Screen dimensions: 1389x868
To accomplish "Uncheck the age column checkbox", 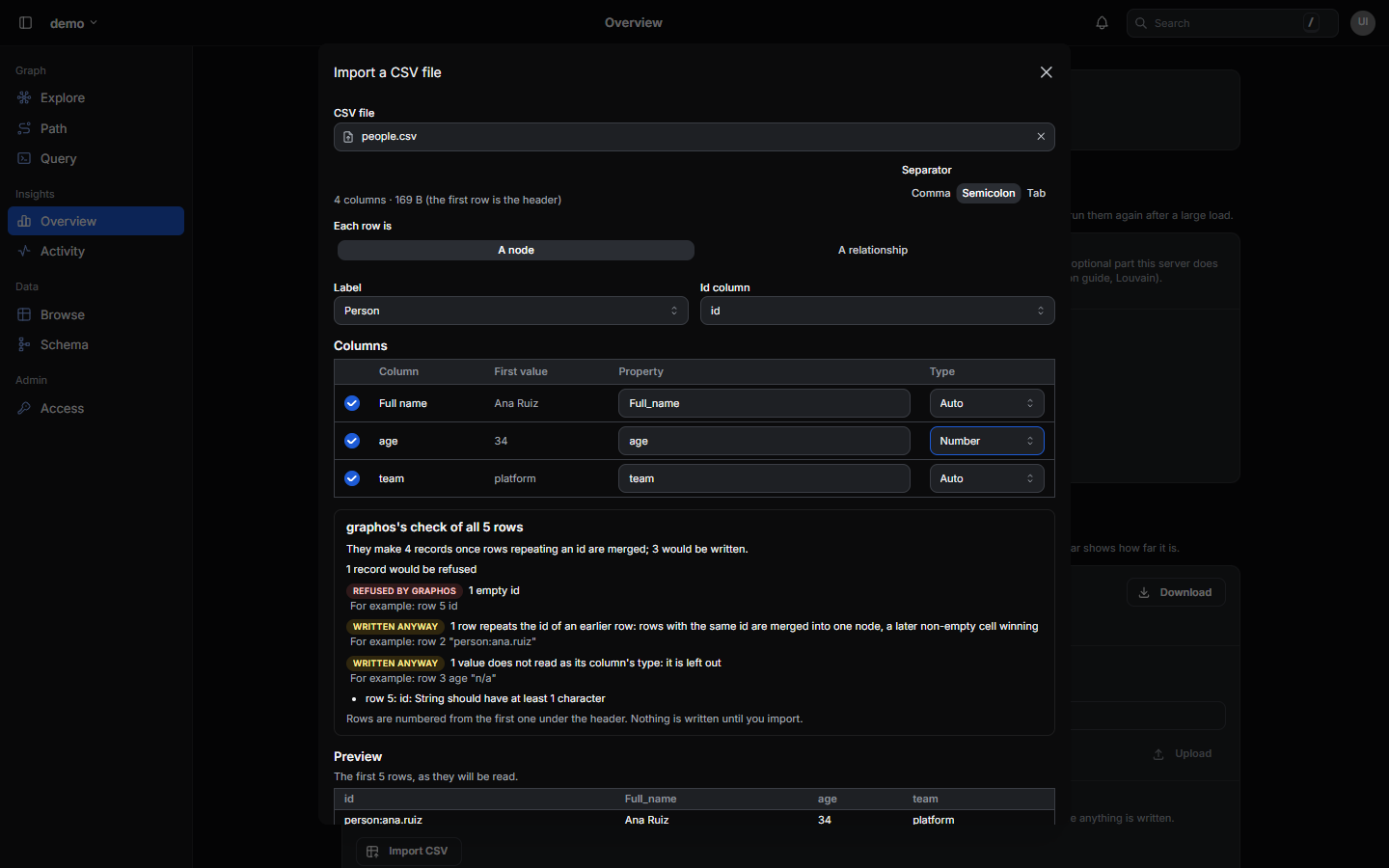I will 352,441.
